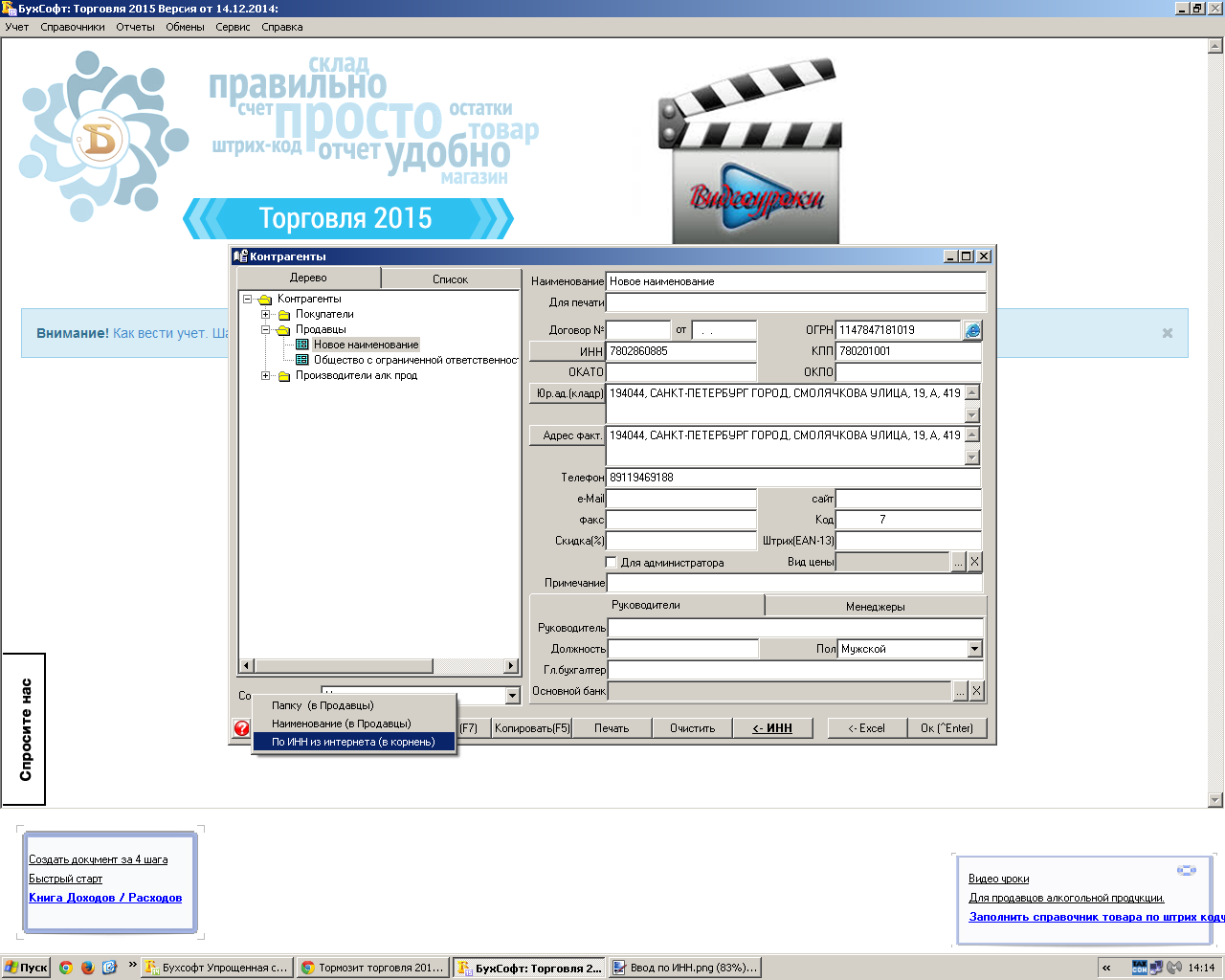
Task: Click the red question mark help icon
Action: (242, 728)
